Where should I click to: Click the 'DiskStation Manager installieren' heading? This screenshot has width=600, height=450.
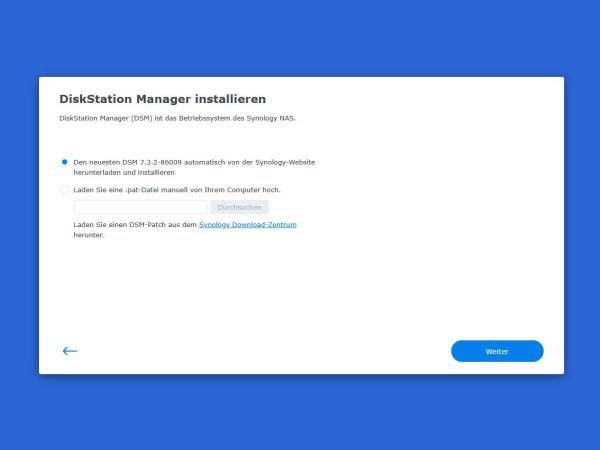tap(162, 99)
